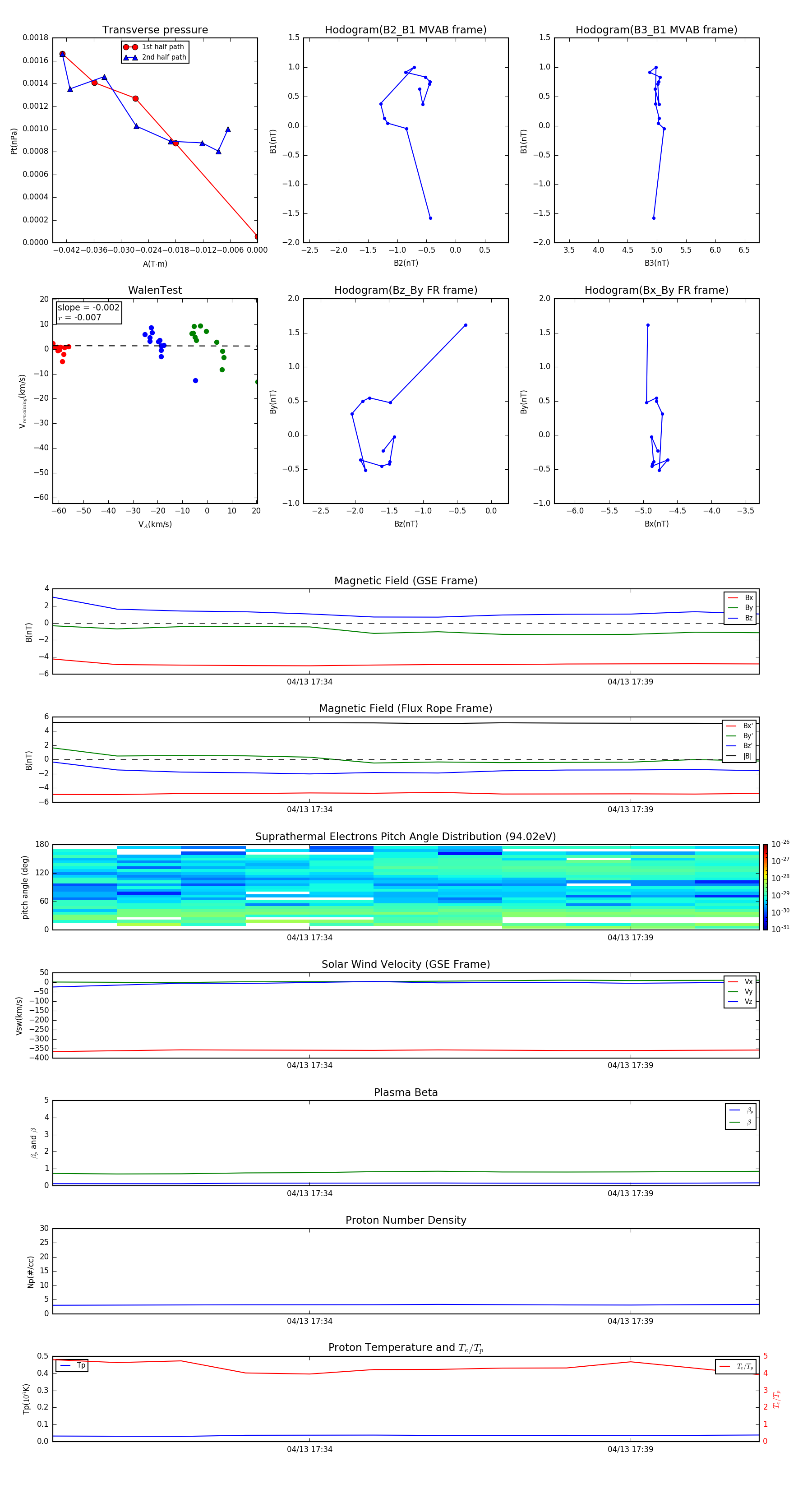Click the Bz legend entry in GSE magnetic field

coord(740,618)
